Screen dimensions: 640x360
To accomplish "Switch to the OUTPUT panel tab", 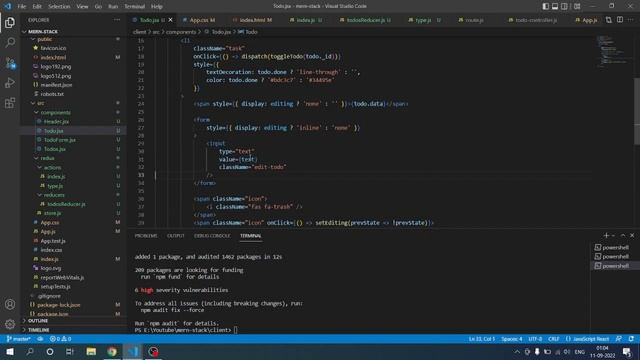I will click(x=176, y=236).
